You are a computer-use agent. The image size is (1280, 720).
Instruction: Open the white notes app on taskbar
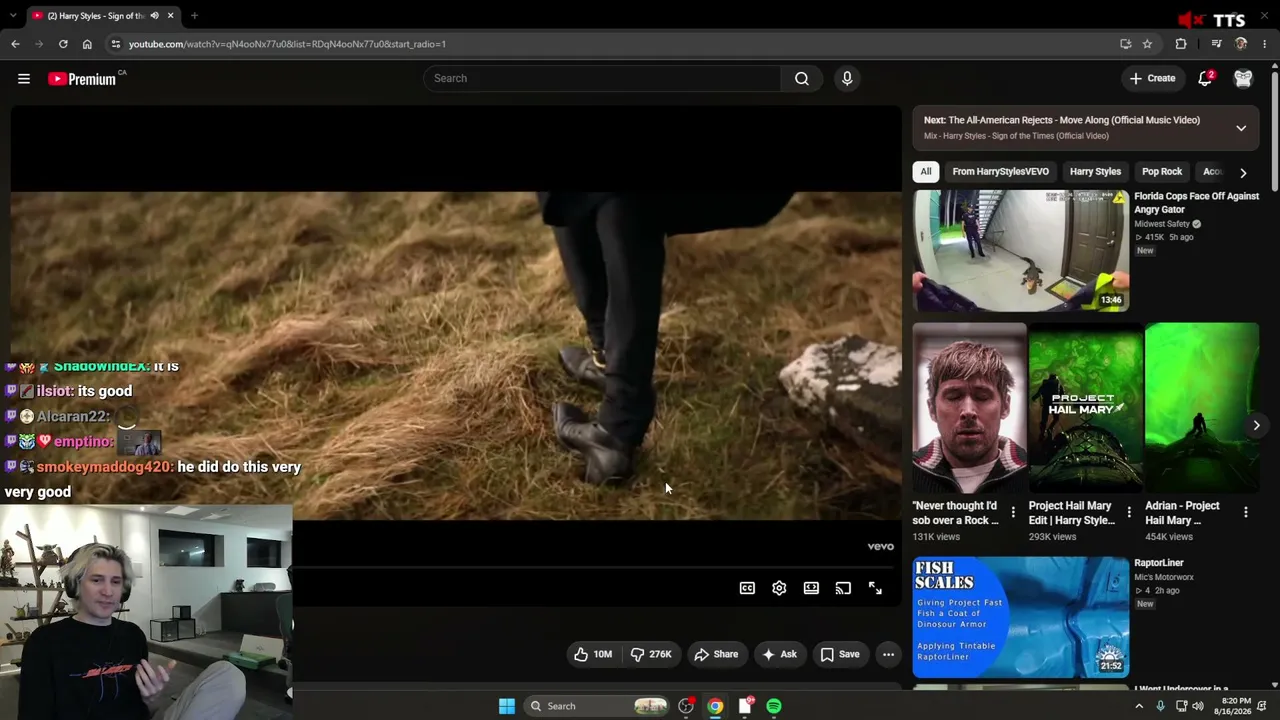click(745, 706)
